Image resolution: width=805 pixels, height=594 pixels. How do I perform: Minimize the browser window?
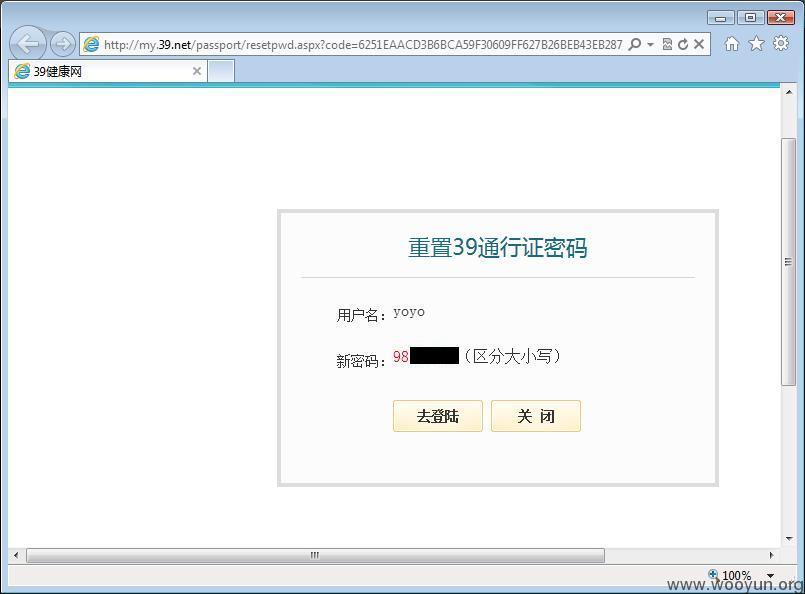(720, 18)
